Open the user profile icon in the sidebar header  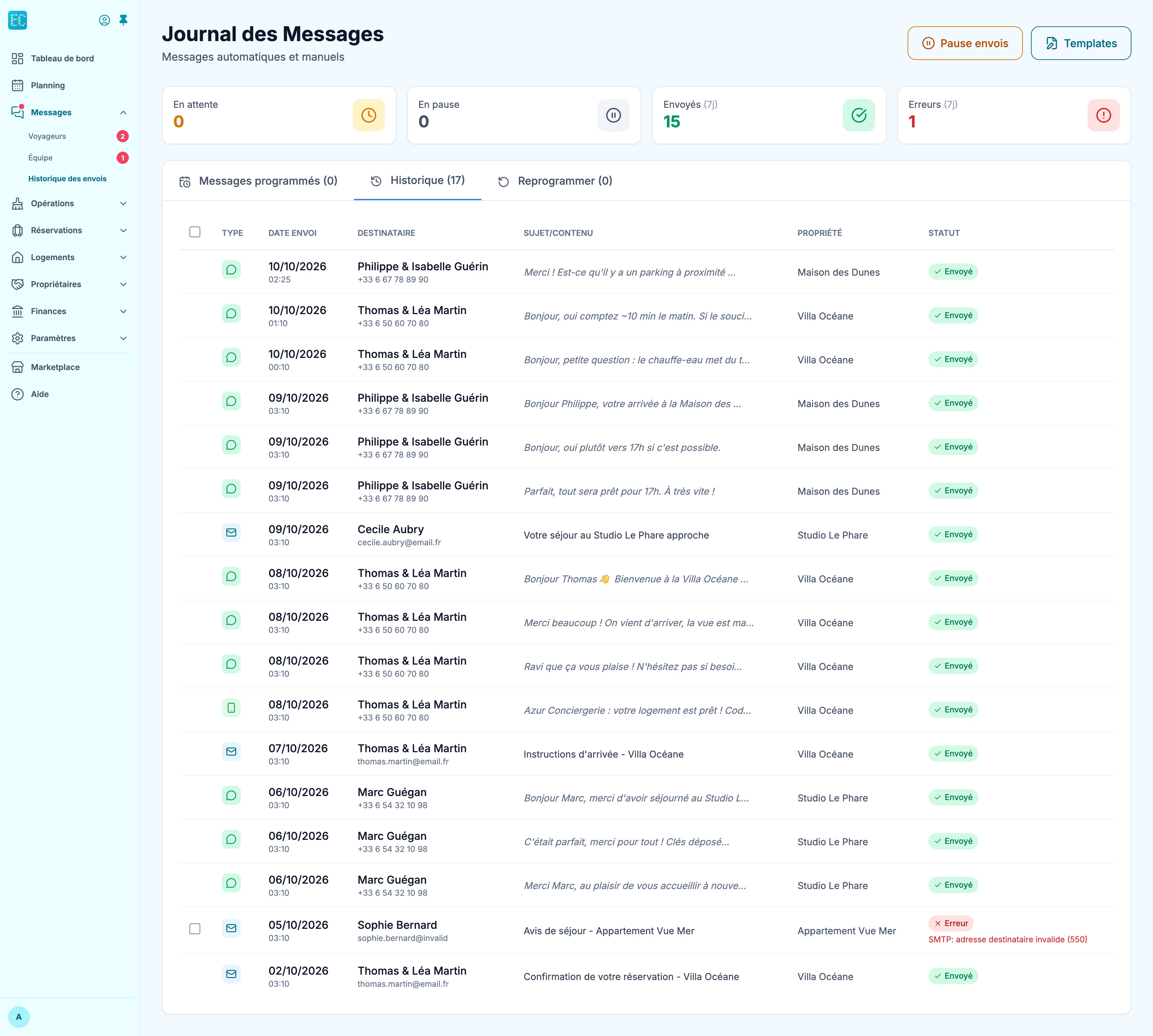coord(104,21)
